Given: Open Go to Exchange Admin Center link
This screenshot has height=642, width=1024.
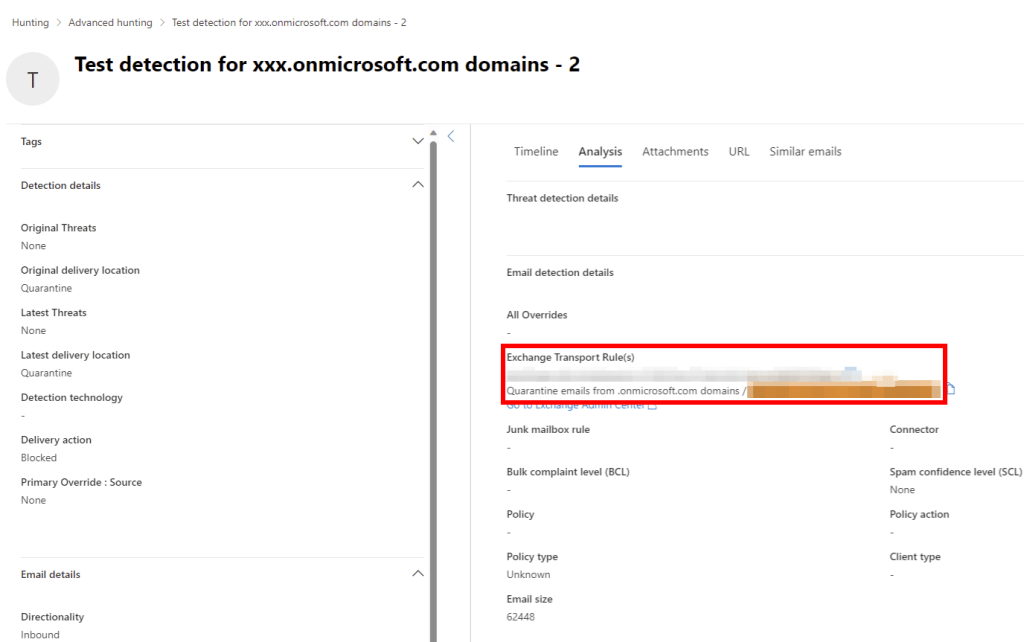Looking at the screenshot, I should pos(575,406).
